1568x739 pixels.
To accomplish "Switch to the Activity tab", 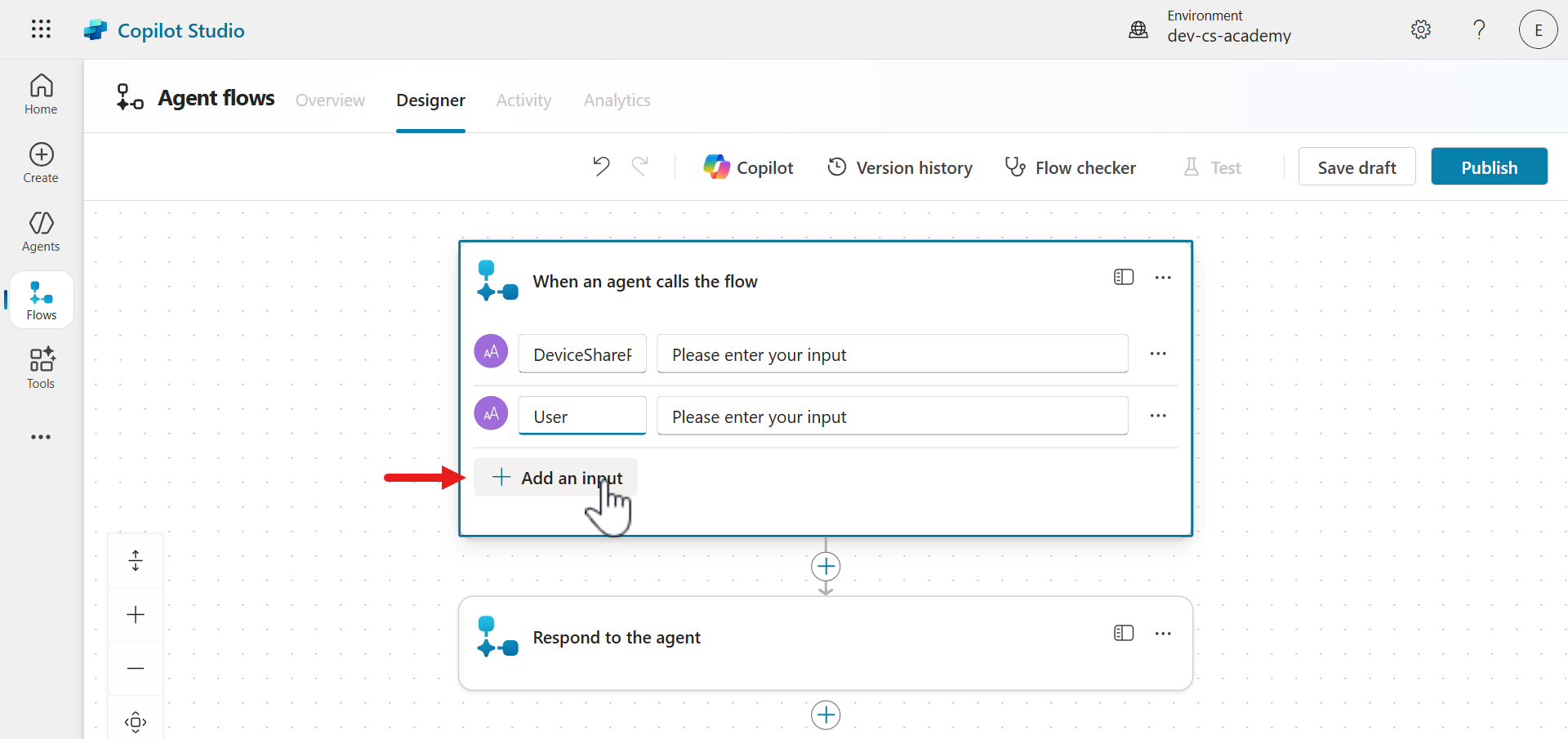I will pos(523,100).
